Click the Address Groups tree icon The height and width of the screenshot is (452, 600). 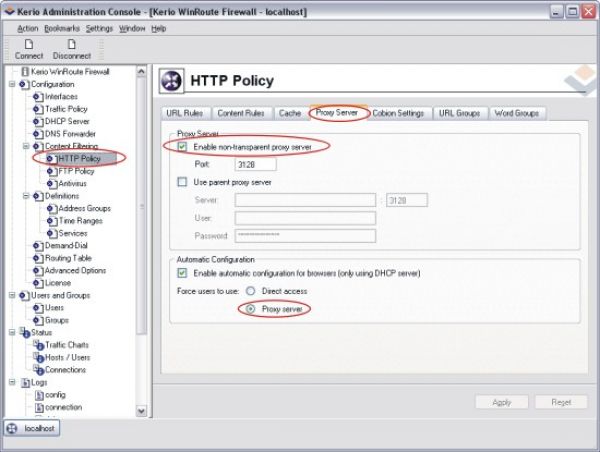(52, 209)
